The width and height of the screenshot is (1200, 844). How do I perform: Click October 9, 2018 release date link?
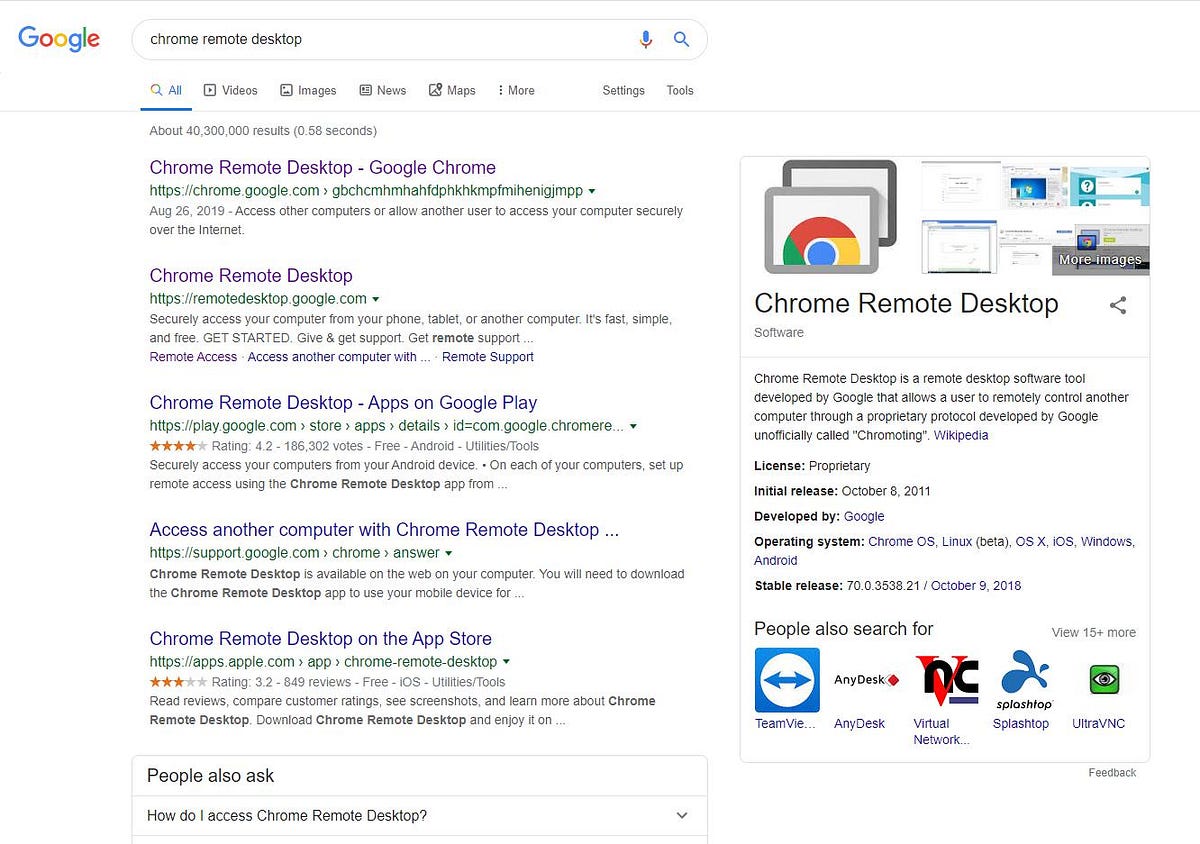coord(978,585)
